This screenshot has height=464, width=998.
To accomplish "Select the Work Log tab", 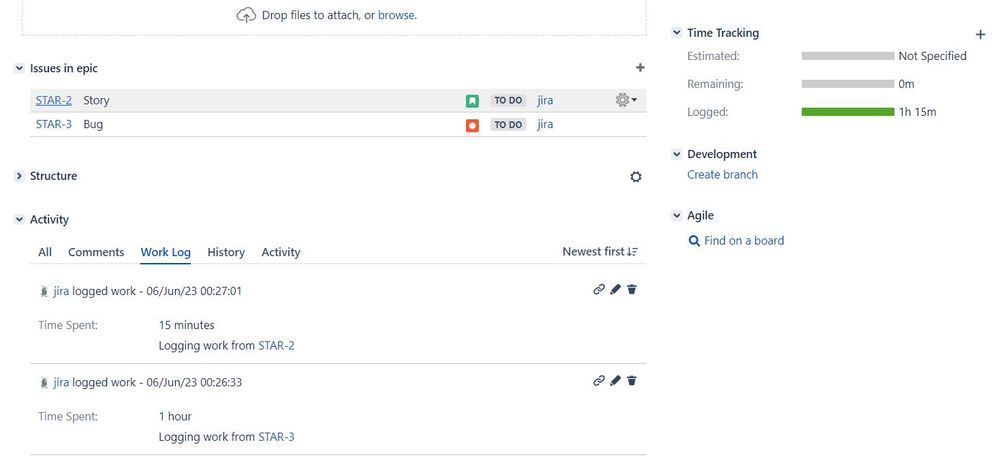I will point(165,252).
